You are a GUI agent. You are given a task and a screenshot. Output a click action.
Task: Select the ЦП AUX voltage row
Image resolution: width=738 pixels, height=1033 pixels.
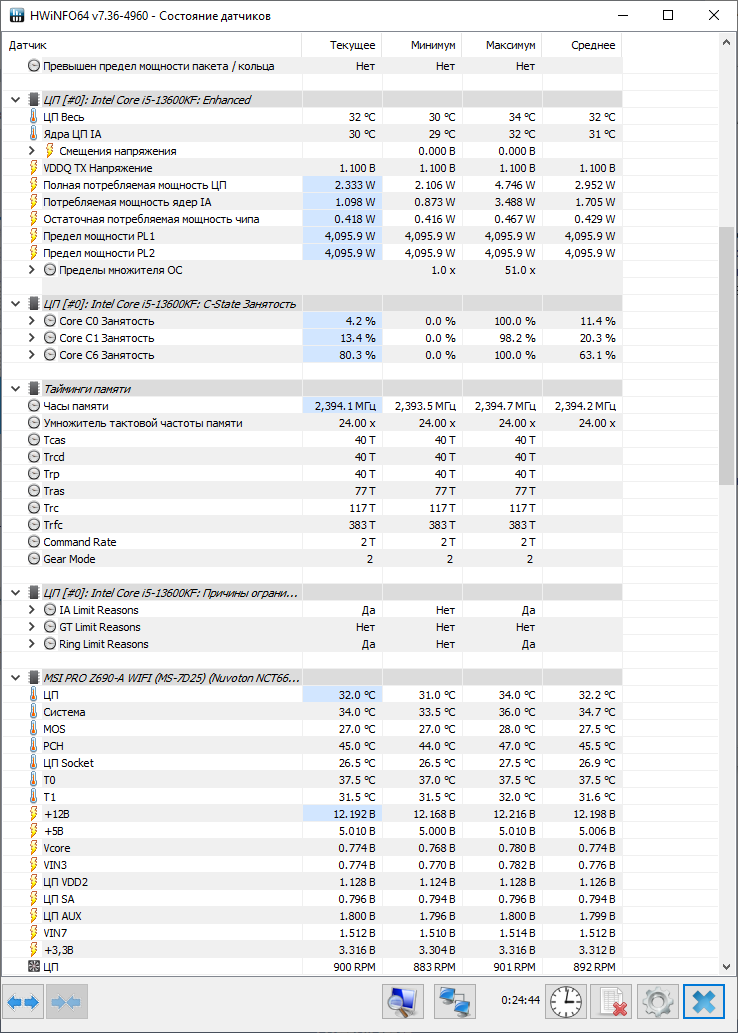pyautogui.click(x=312, y=916)
